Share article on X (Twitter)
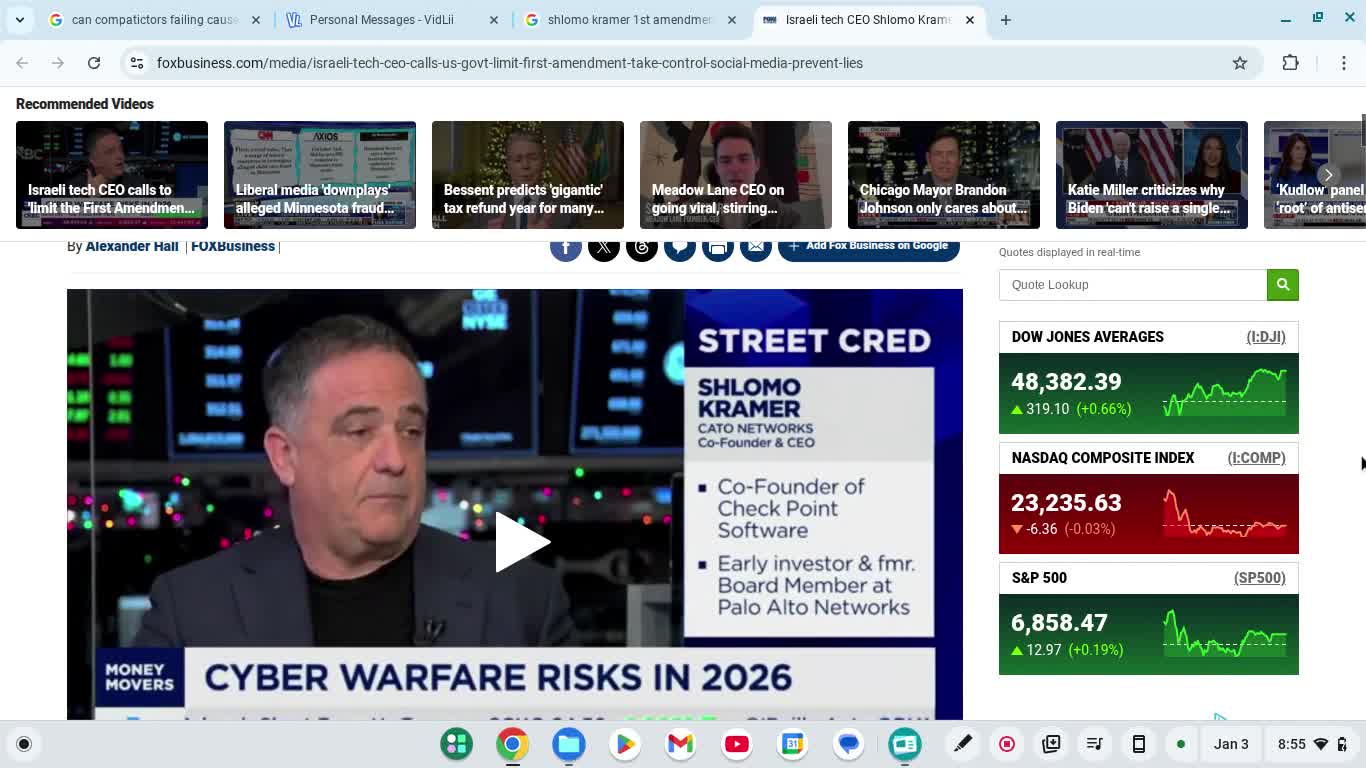Image resolution: width=1366 pixels, height=768 pixels. click(603, 247)
